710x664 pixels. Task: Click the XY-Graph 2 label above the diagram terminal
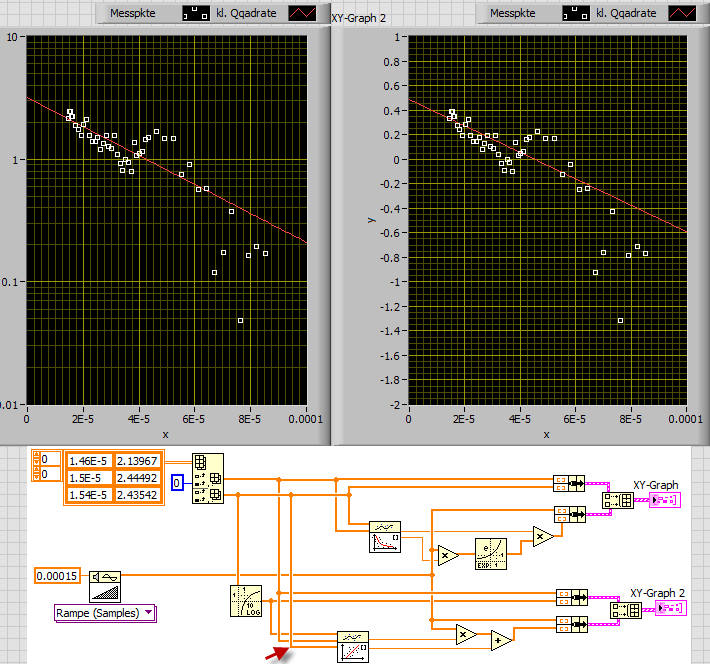657,593
